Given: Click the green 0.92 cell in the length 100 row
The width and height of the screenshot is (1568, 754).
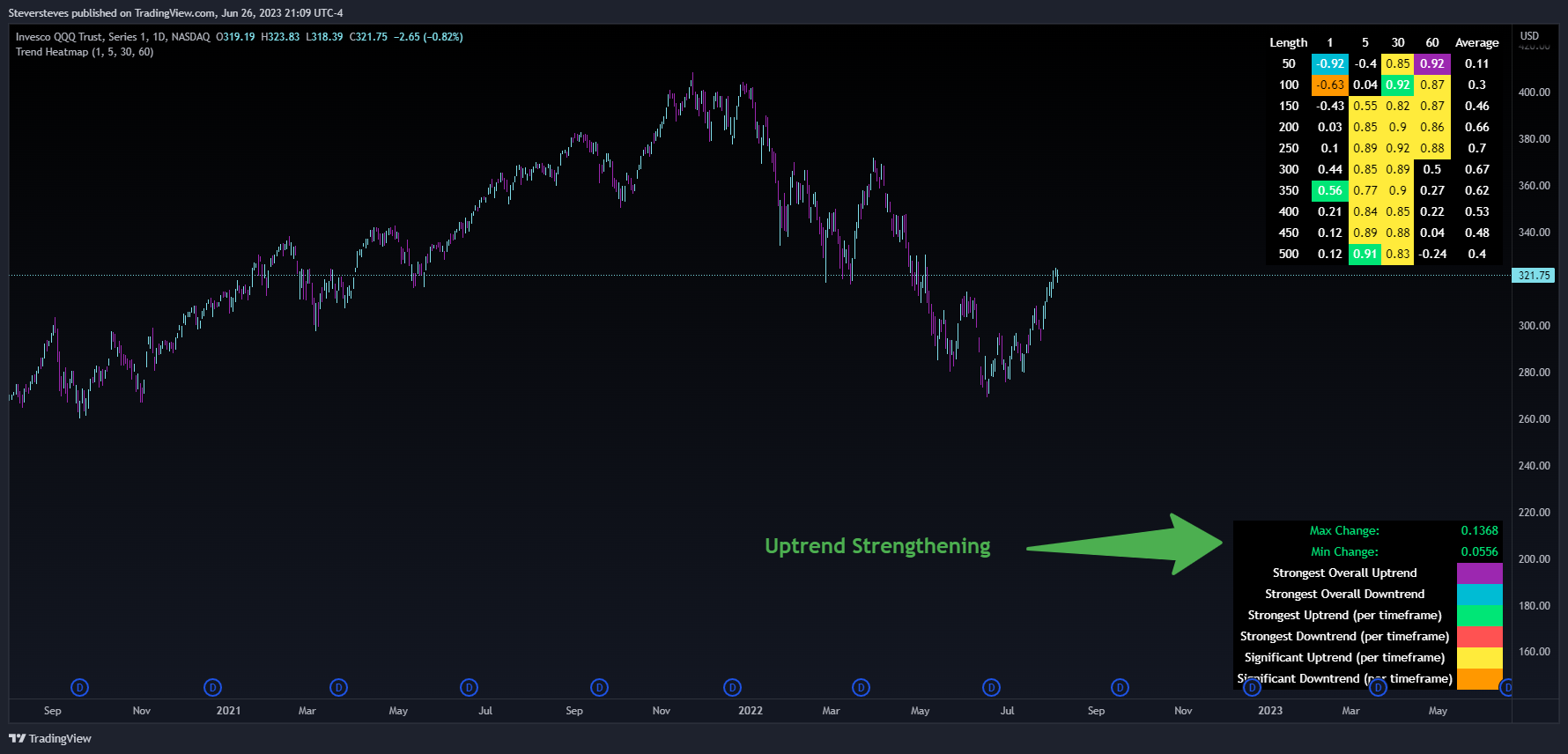Looking at the screenshot, I should tap(1398, 85).
